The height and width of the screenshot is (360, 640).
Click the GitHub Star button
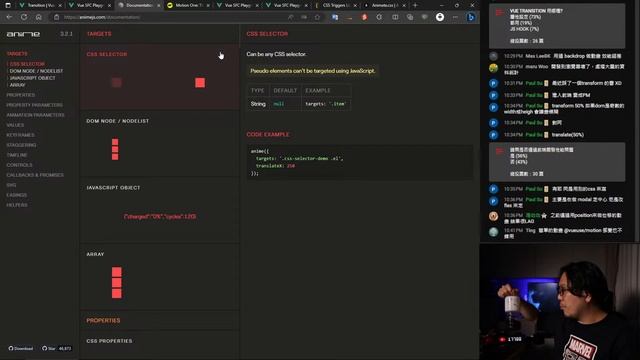click(56, 349)
